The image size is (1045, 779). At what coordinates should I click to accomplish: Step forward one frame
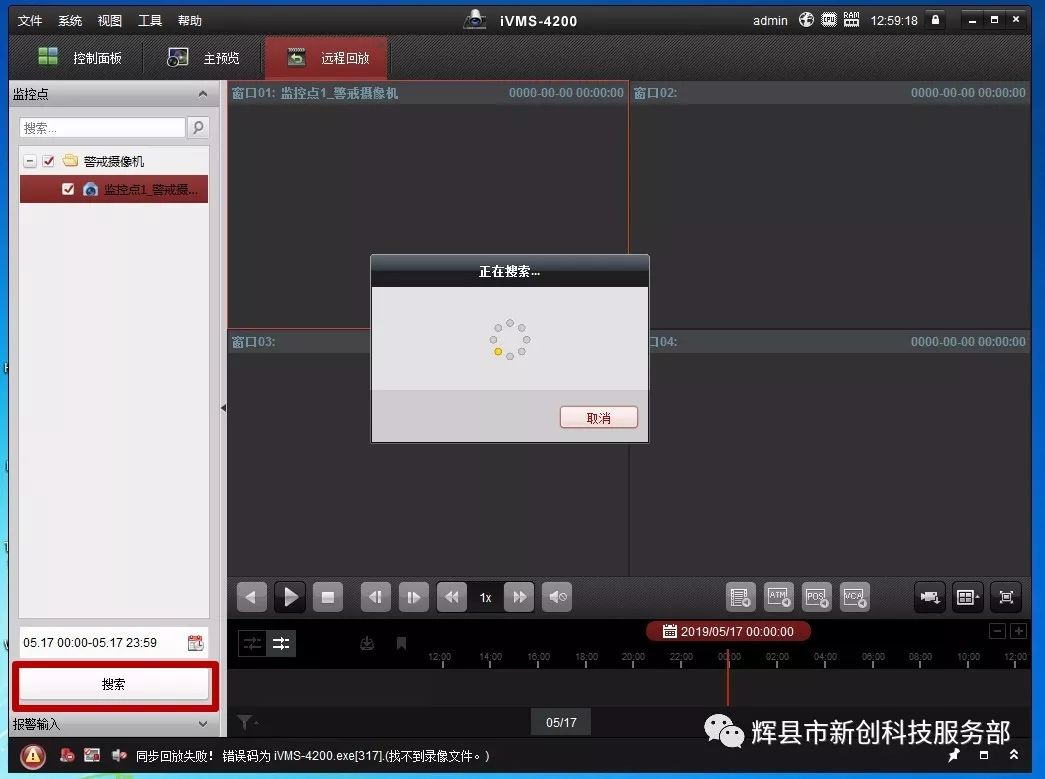click(x=413, y=597)
